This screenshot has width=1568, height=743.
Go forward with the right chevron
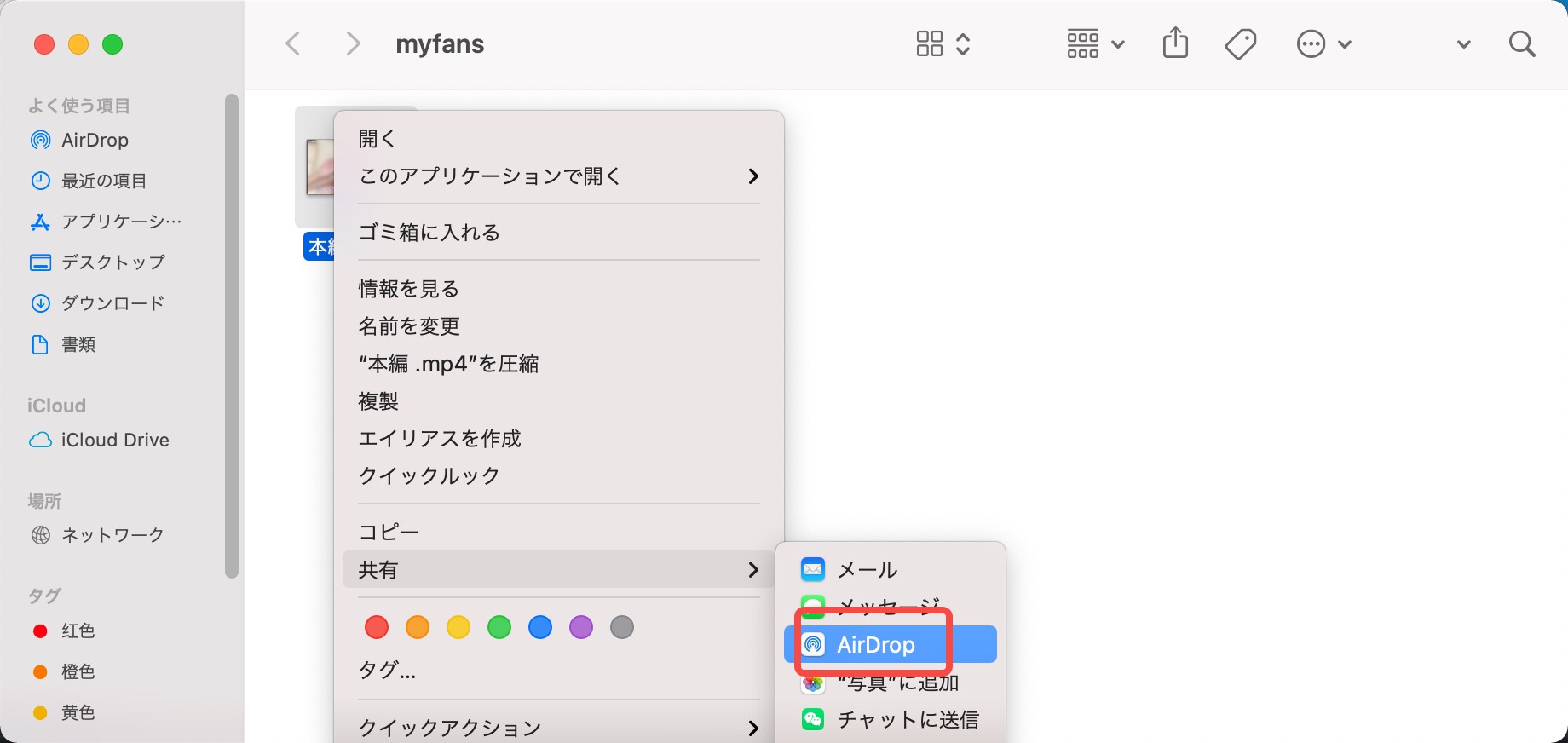tap(353, 43)
